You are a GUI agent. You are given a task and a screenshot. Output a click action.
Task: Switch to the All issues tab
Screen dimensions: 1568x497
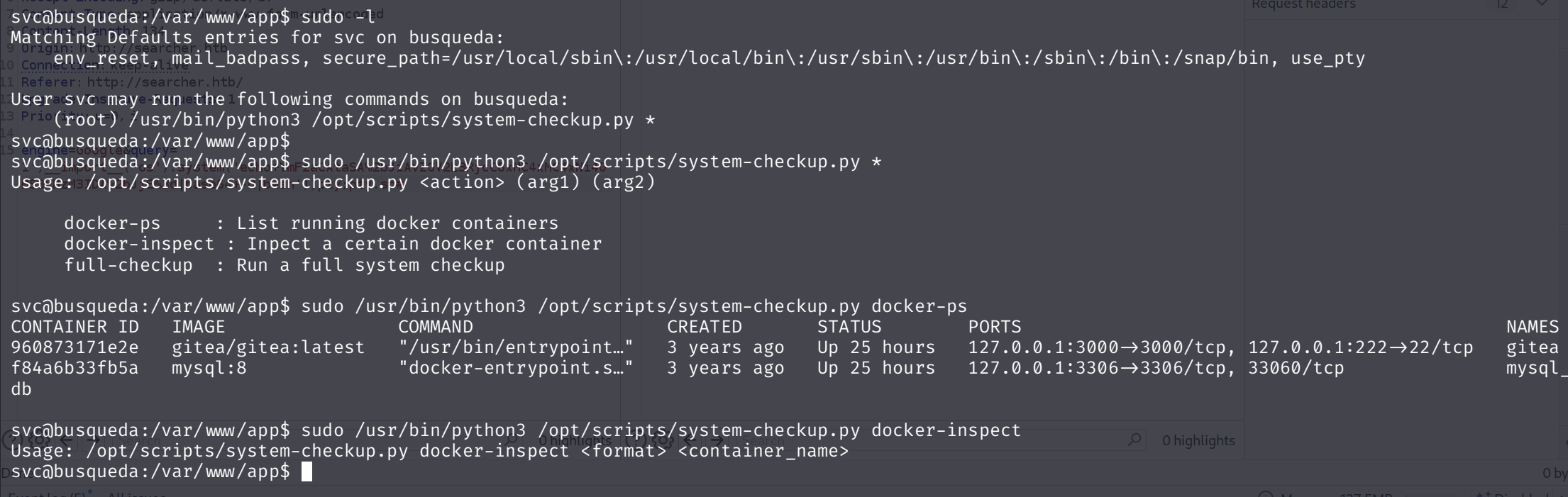[x=136, y=494]
